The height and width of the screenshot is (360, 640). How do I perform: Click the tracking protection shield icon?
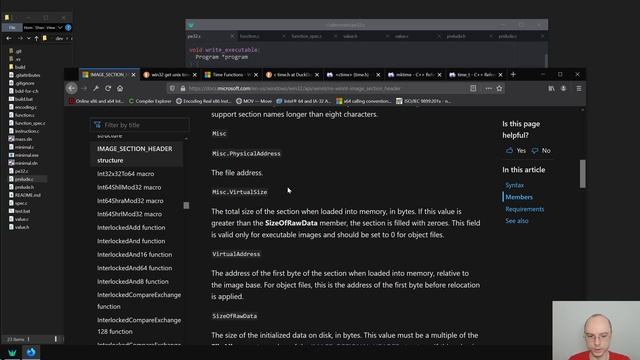[x=172, y=88]
